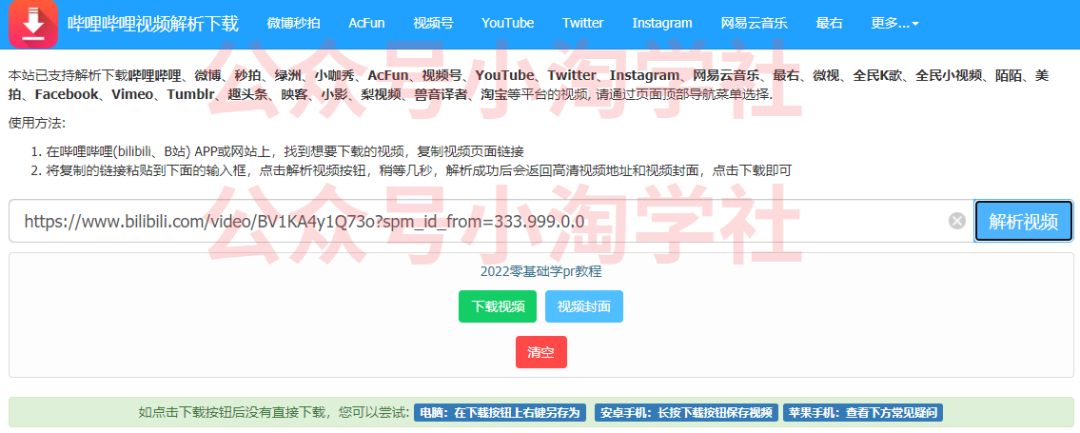The image size is (1080, 433).
Task: Open Twitter from the nav bar
Action: 583,23
